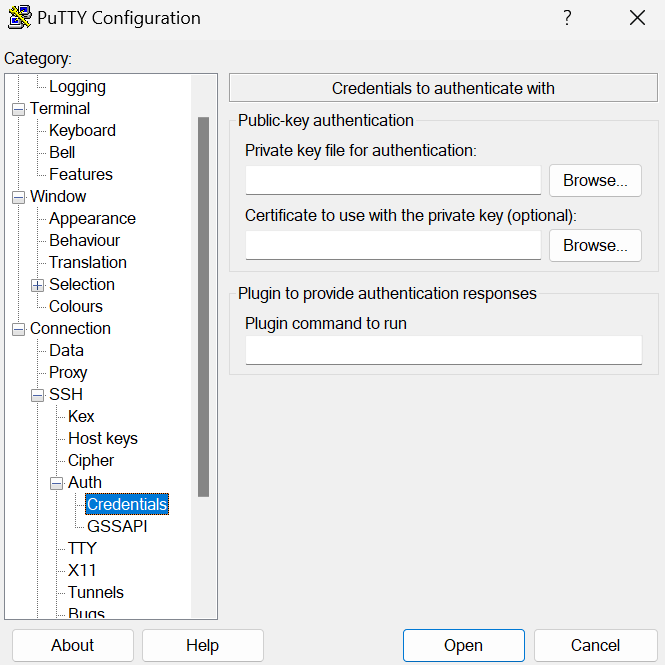Click the 'Public-key authentication' group label
Image resolution: width=665 pixels, height=665 pixels.
pos(325,121)
